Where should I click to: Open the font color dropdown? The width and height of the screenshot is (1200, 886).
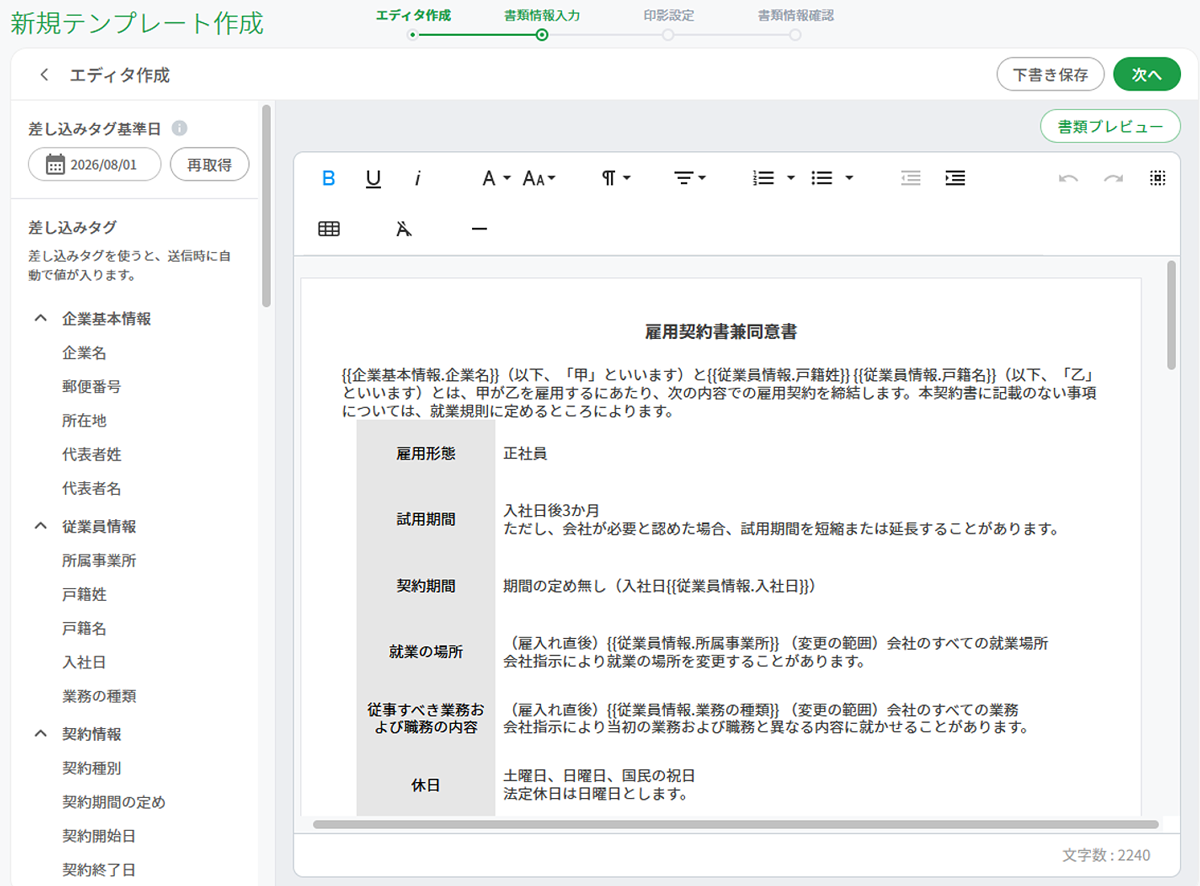pyautogui.click(x=496, y=178)
